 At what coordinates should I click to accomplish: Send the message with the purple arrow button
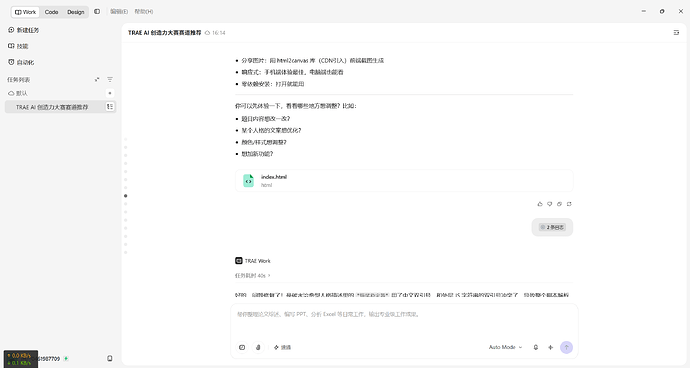[566, 347]
